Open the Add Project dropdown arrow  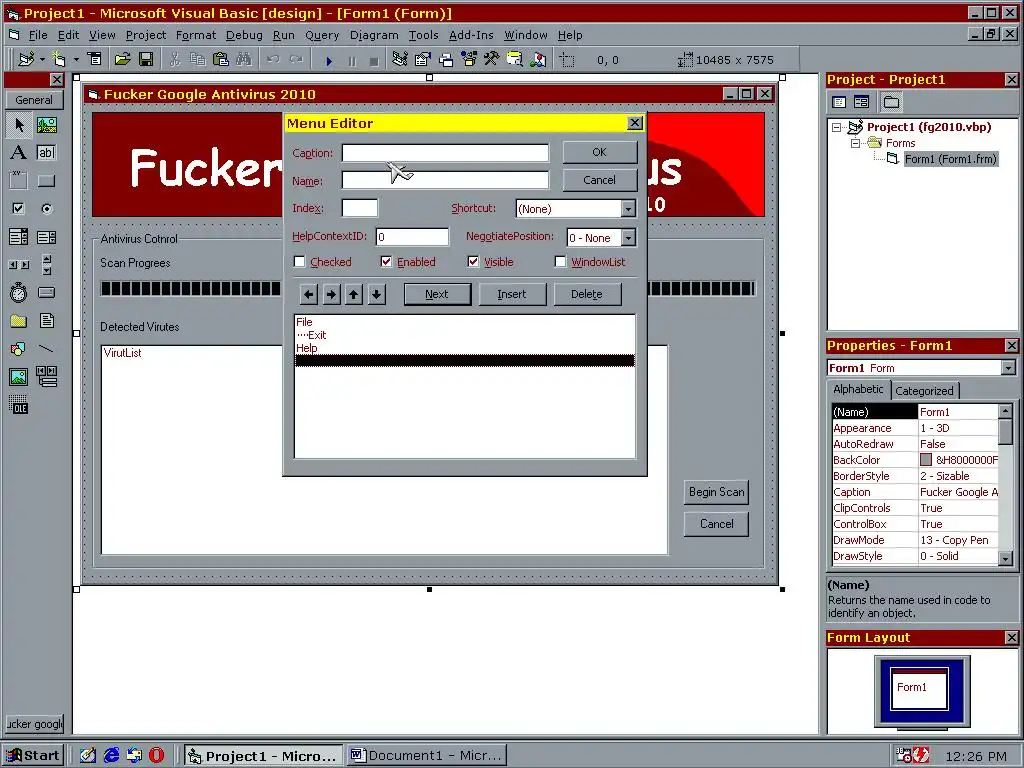coord(42,59)
